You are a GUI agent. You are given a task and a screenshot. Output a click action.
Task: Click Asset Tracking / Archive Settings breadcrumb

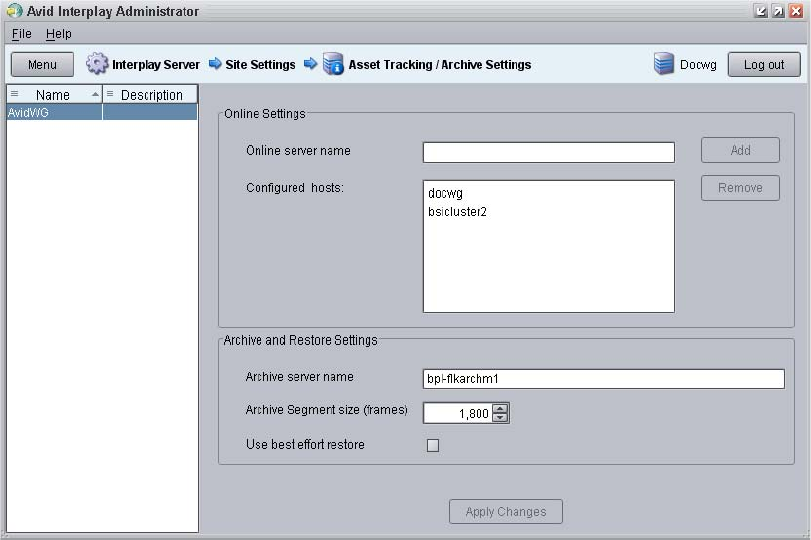[x=440, y=65]
